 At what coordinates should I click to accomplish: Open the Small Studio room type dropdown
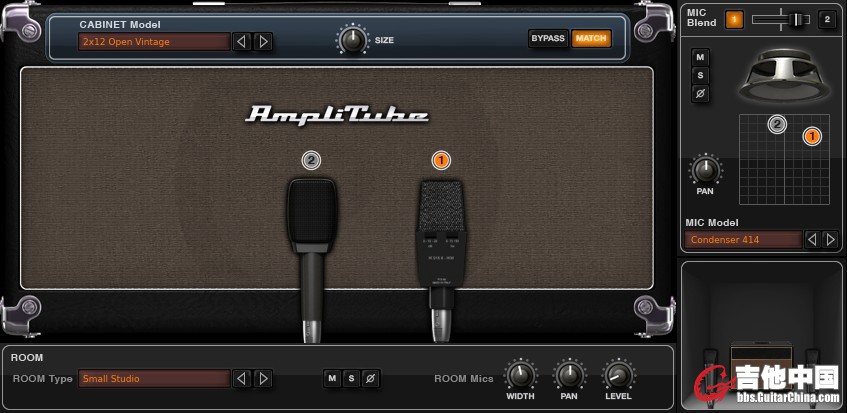(154, 378)
